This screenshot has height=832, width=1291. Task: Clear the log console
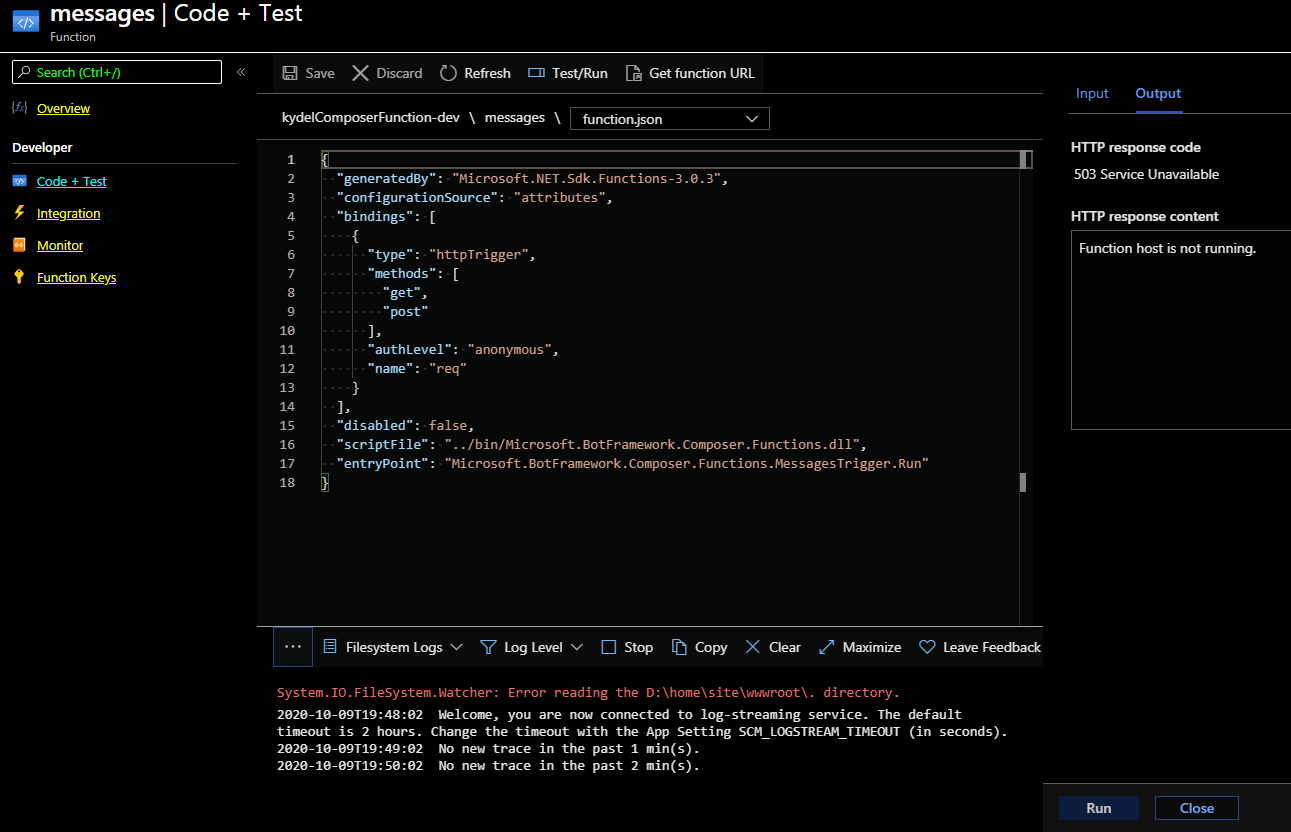coord(772,646)
